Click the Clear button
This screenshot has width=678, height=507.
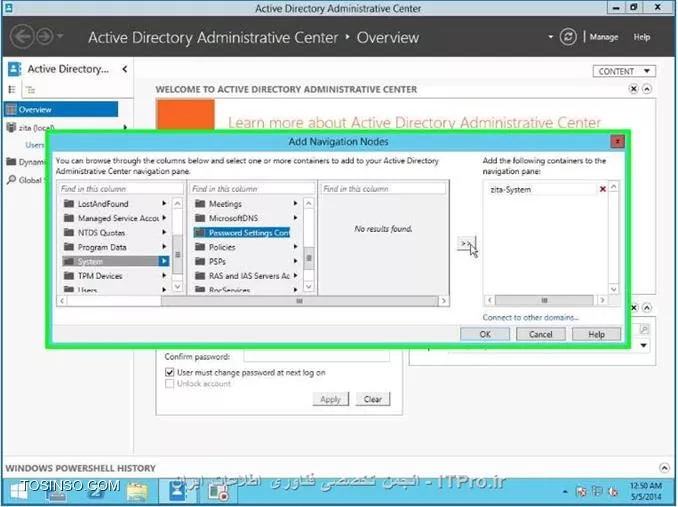tap(373, 399)
